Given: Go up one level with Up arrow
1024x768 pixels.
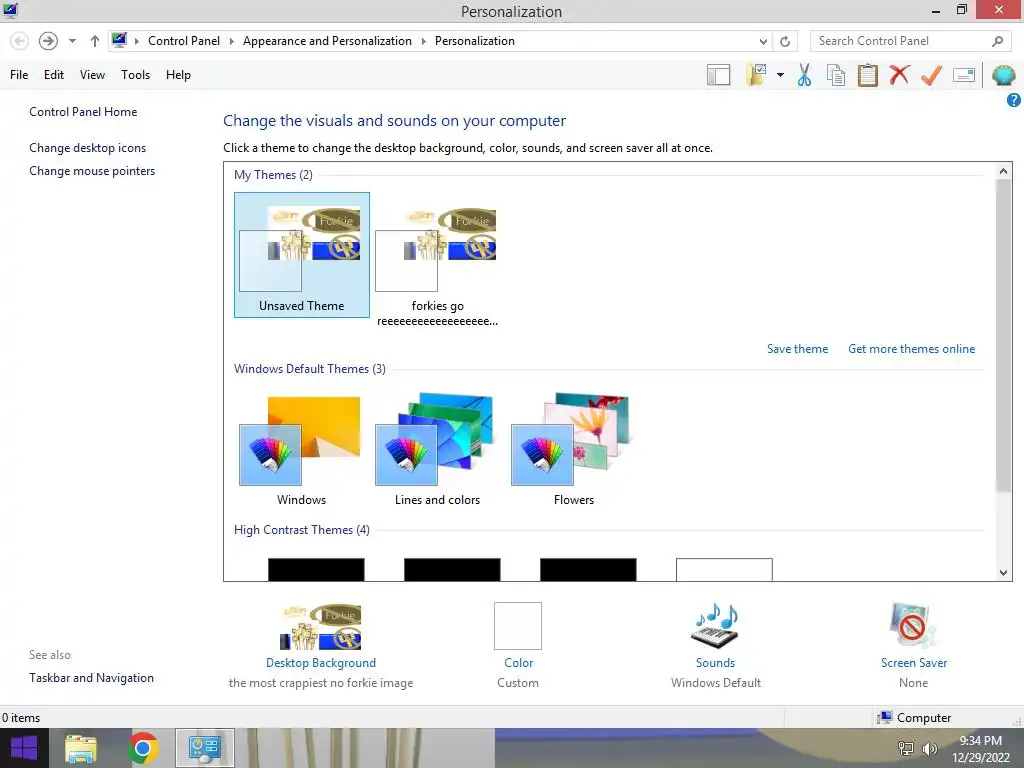Looking at the screenshot, I should point(95,41).
